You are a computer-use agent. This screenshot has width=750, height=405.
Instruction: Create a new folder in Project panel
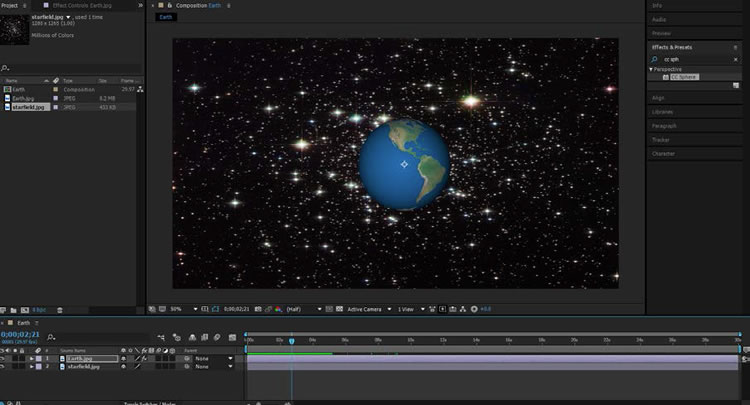click(x=15, y=310)
